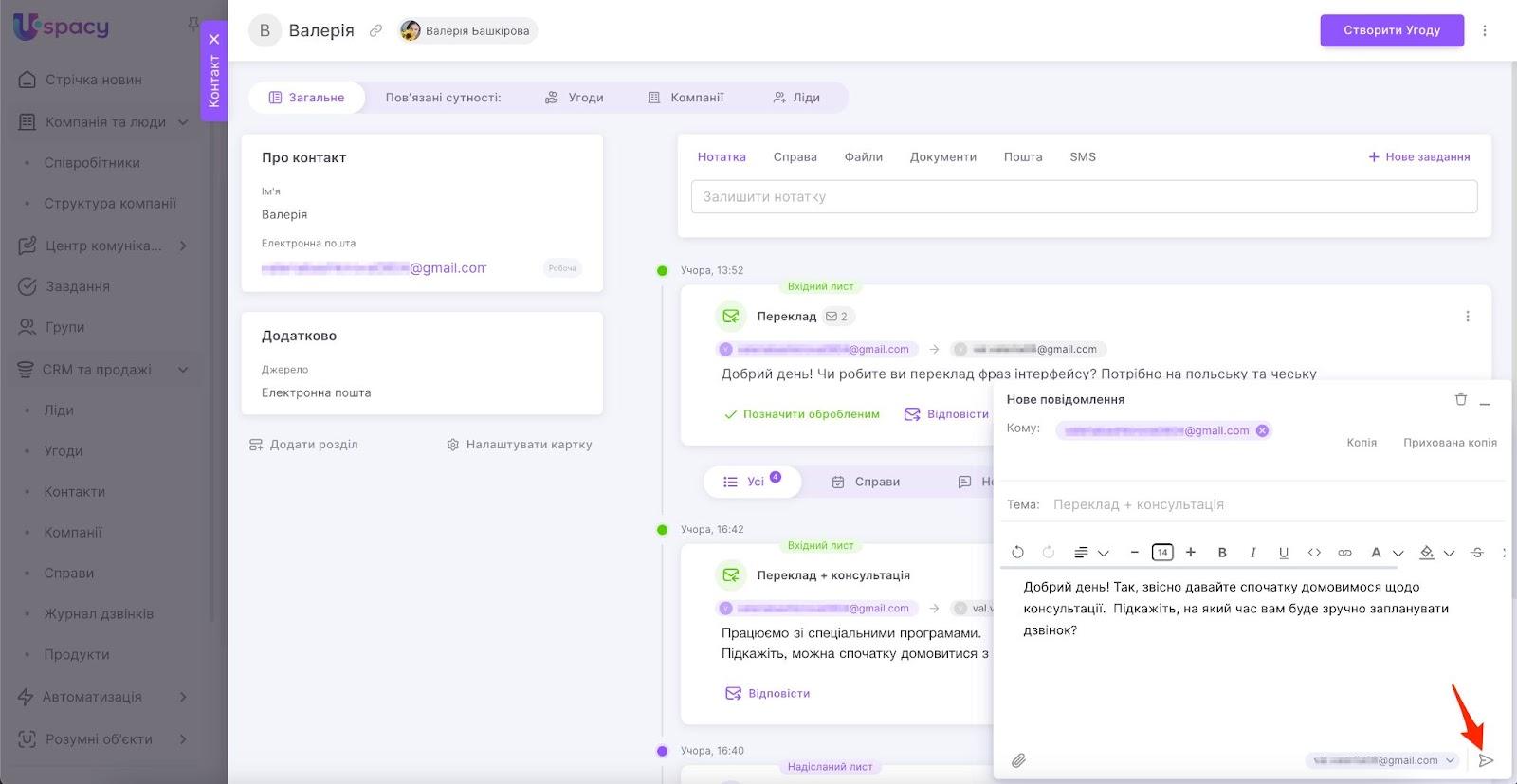This screenshot has width=1517, height=784.
Task: Click the font size value box
Action: click(x=1162, y=552)
